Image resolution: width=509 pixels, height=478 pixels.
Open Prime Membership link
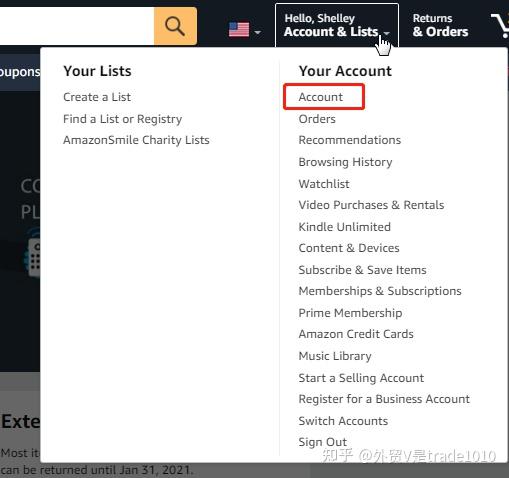[350, 313]
